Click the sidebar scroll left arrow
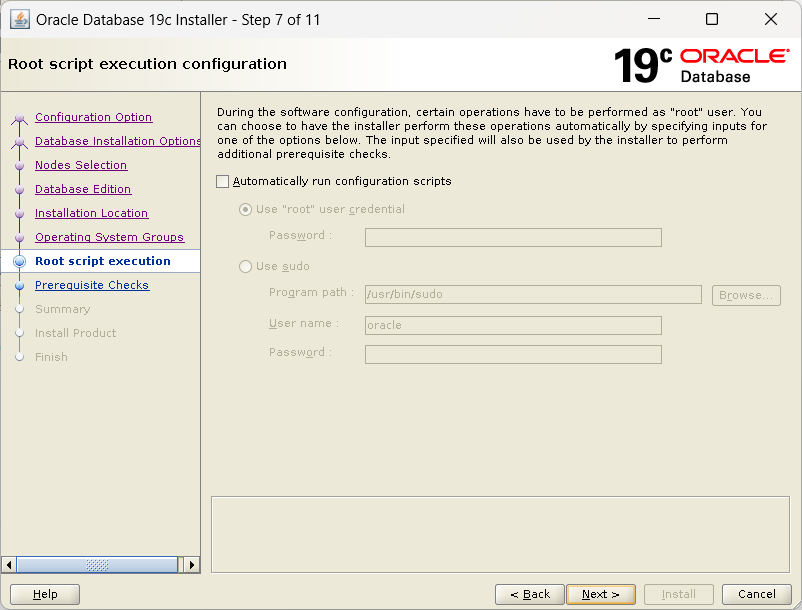The width and height of the screenshot is (802, 610). pyautogui.click(x=9, y=565)
